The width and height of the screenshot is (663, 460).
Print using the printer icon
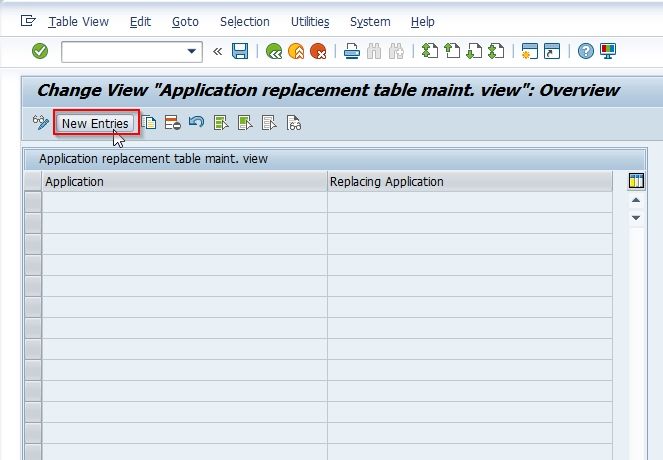coord(352,52)
